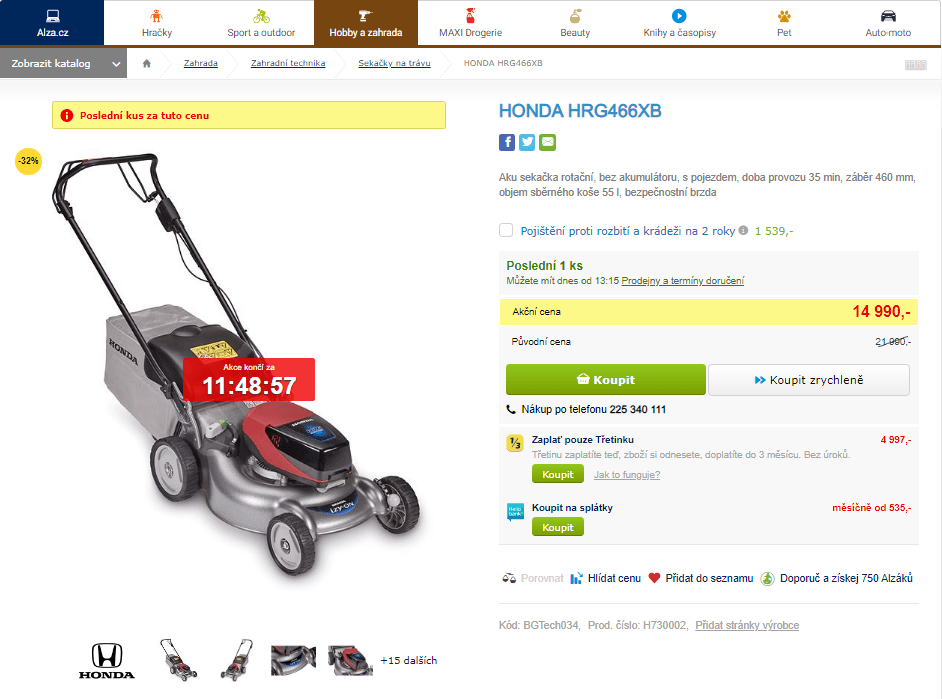
Task: Click Doporuč a získej 750 Alzáků icon
Action: point(767,578)
